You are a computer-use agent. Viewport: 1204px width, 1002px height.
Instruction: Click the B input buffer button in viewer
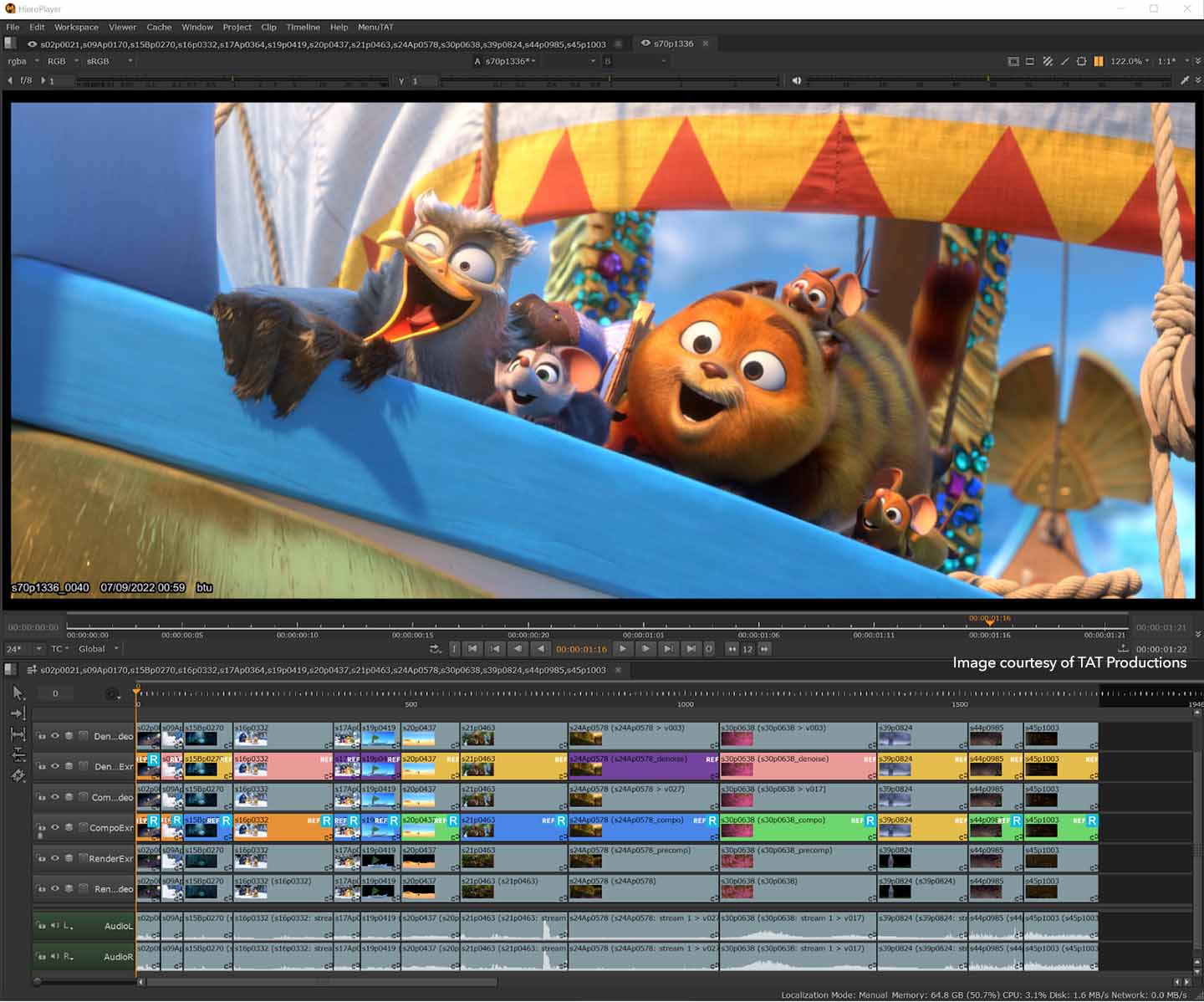(x=608, y=60)
